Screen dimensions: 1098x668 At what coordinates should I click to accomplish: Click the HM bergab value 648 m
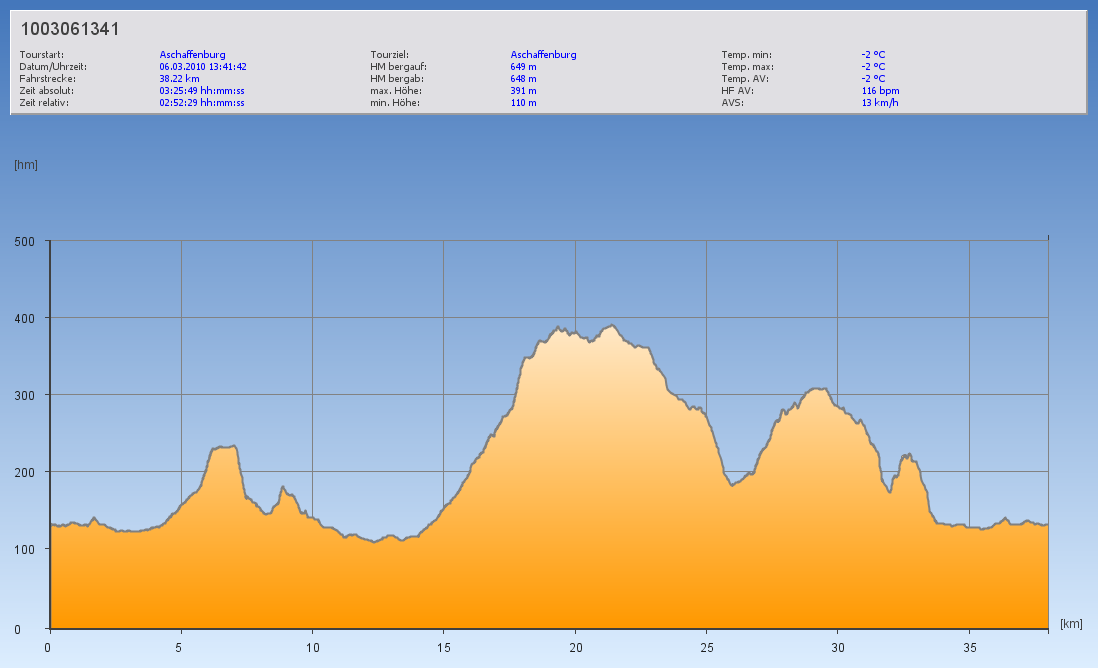pos(523,78)
